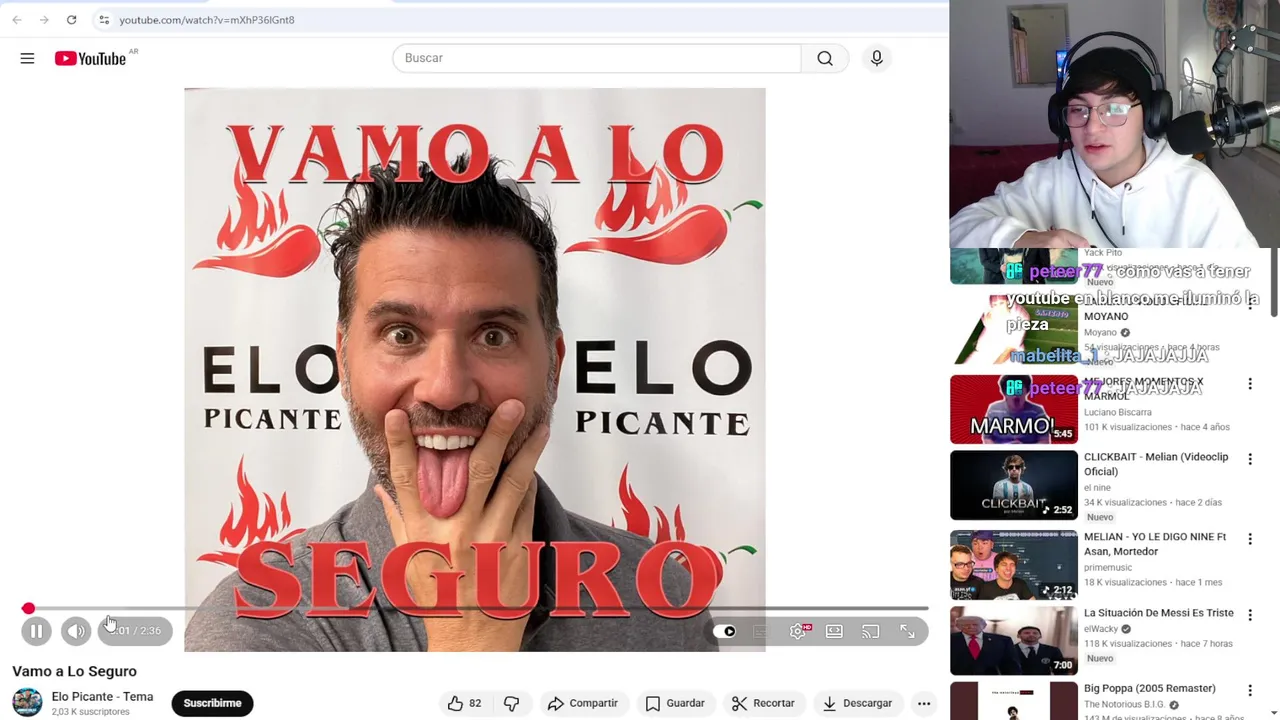Screen dimensions: 1280x720
Task: Go back in the browser
Action: [x=17, y=20]
